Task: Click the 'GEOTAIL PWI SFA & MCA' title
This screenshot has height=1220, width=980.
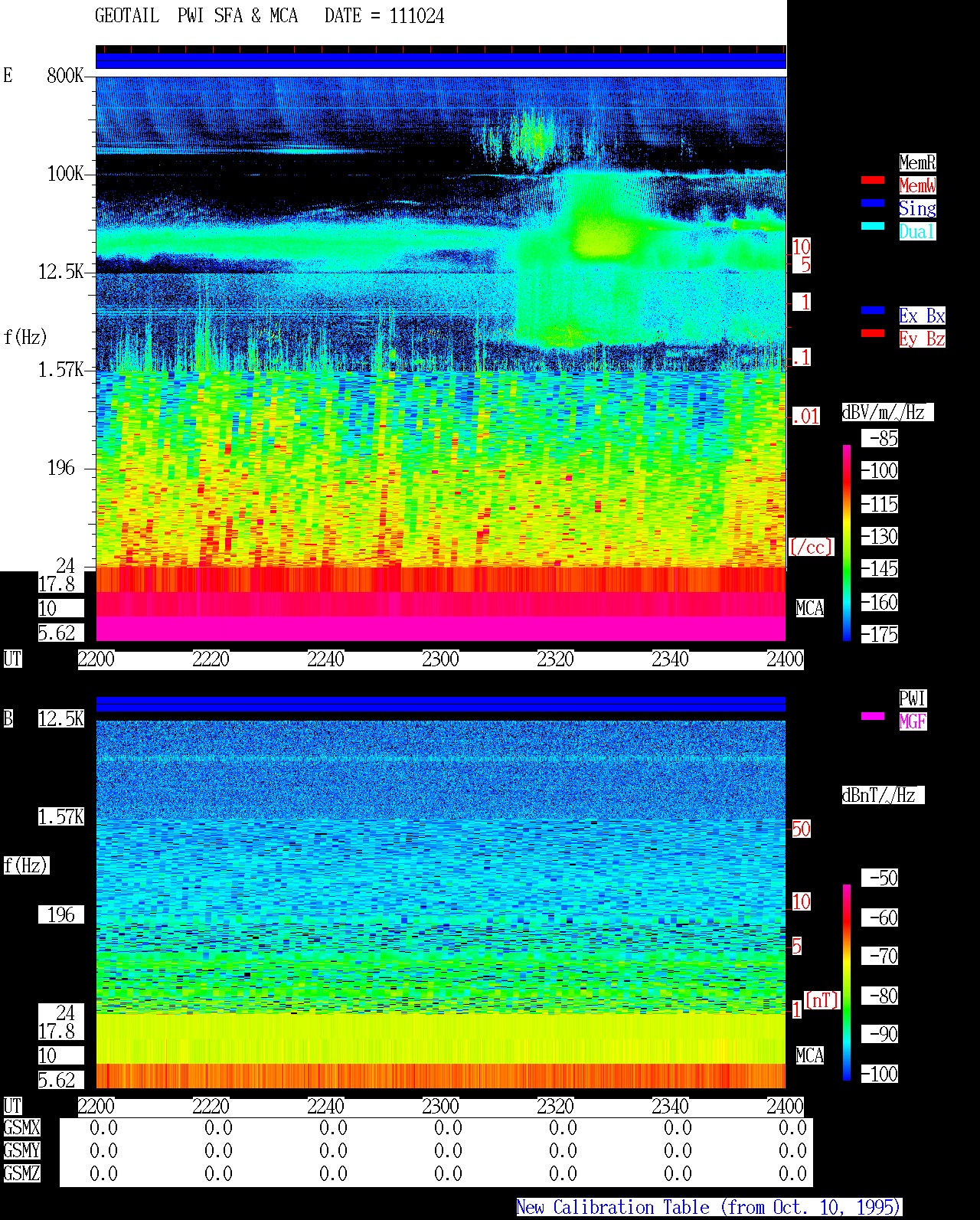Action: [x=196, y=16]
